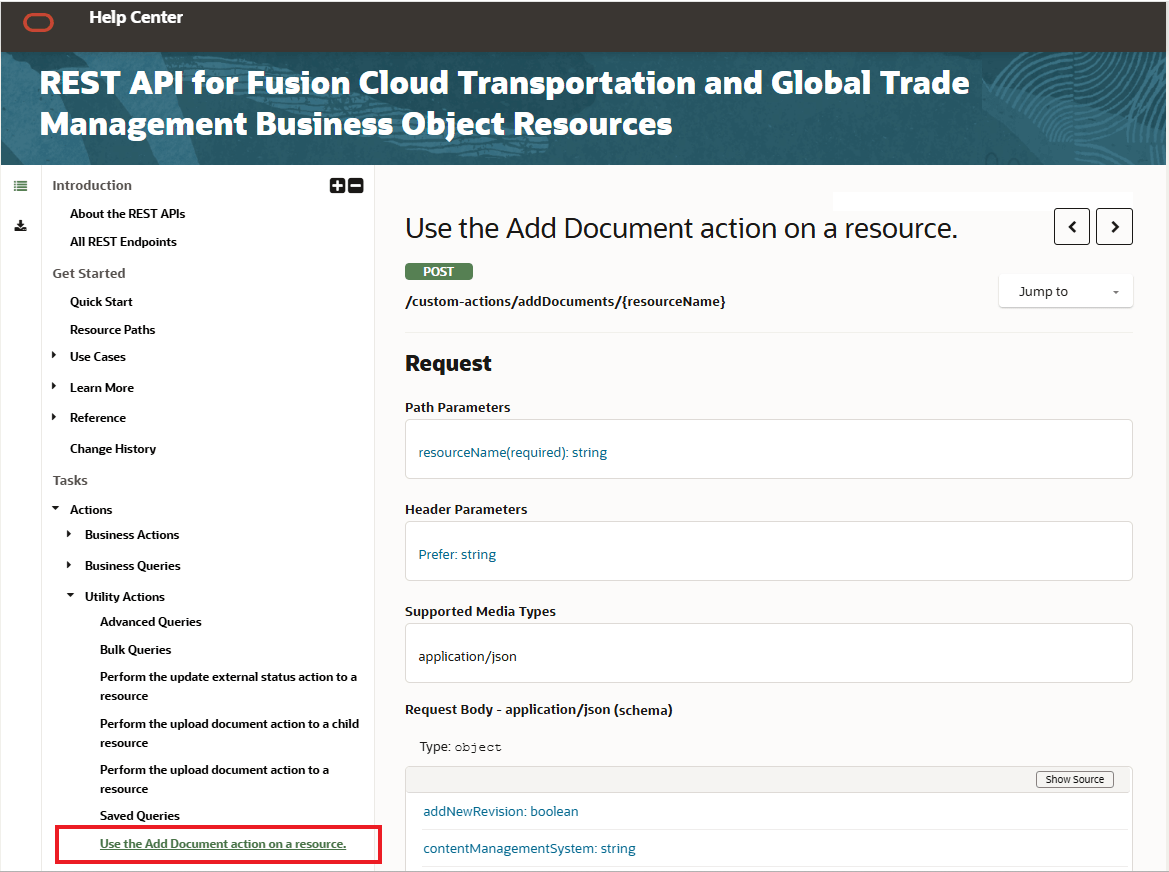
Task: Click the Get Started section heading
Action: pos(89,274)
